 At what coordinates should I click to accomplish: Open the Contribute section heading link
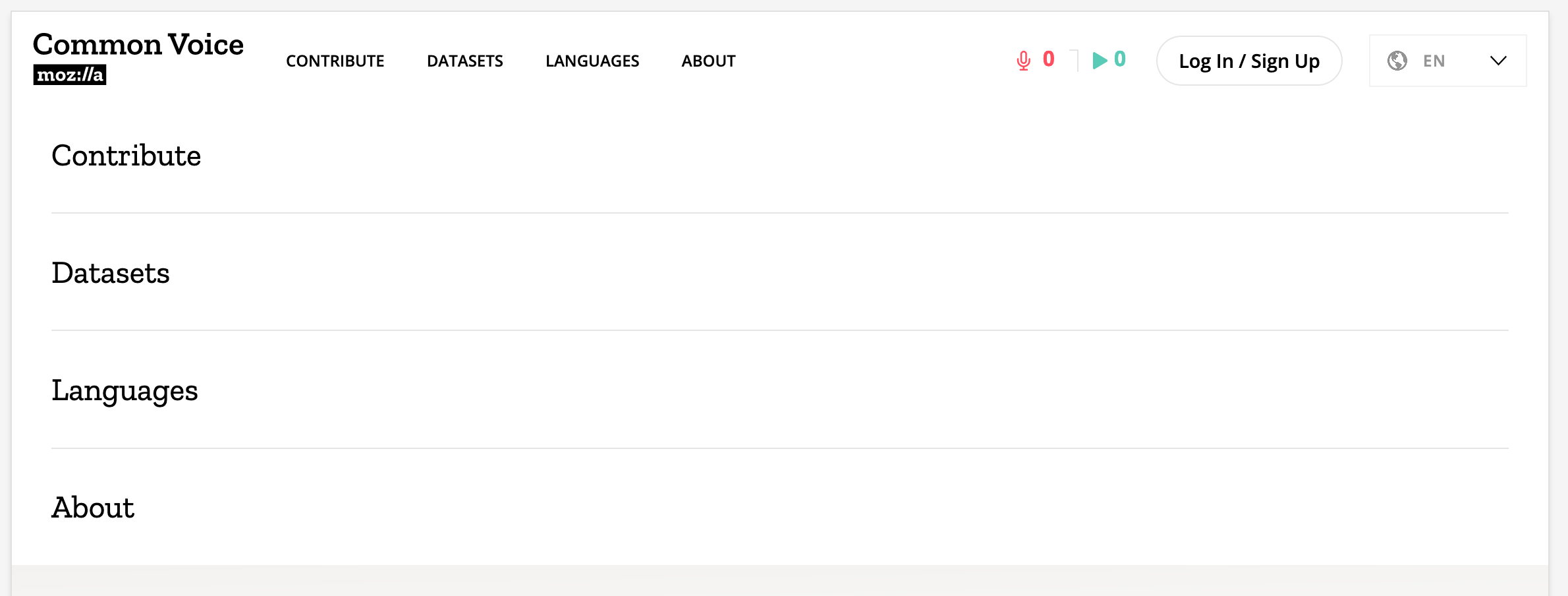pyautogui.click(x=126, y=157)
